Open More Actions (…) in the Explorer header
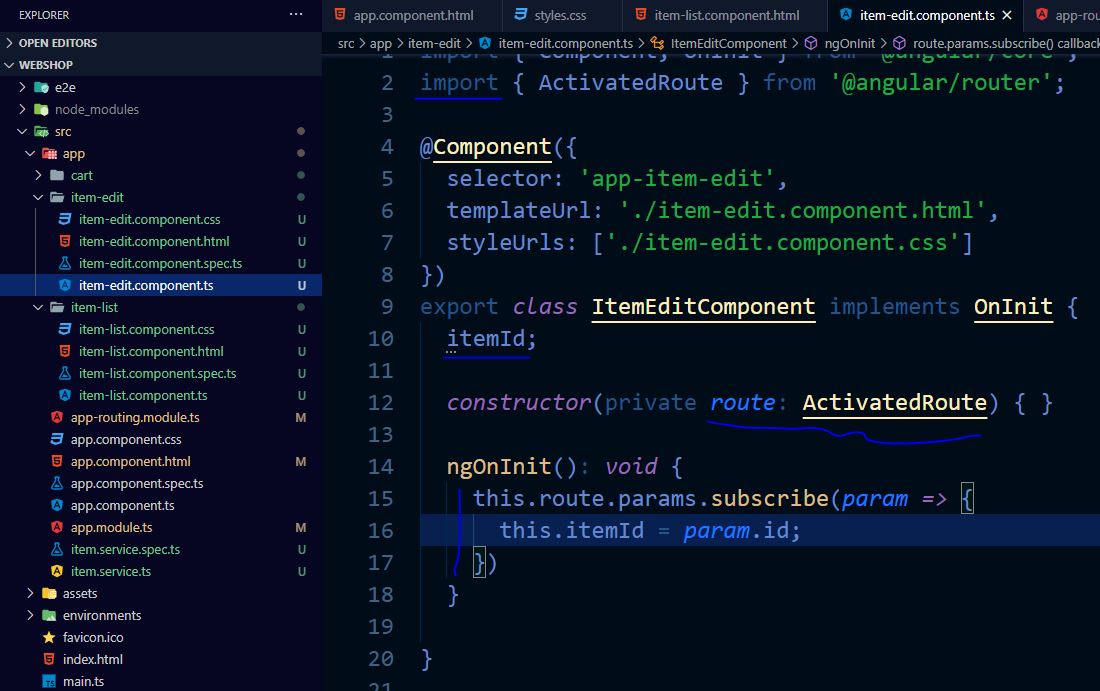 click(295, 14)
